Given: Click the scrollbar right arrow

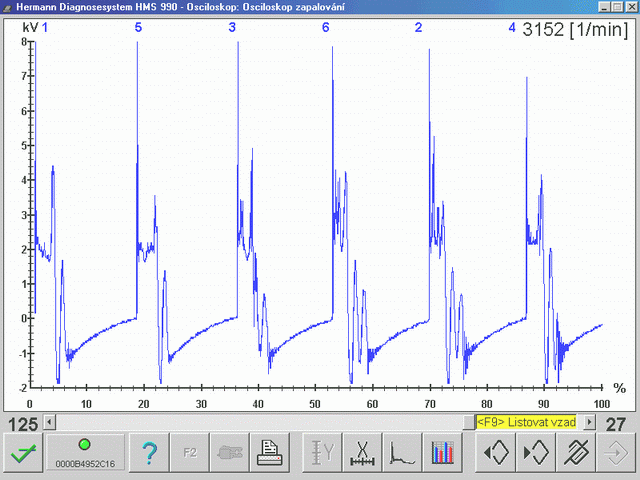Looking at the screenshot, I should click(589, 422).
